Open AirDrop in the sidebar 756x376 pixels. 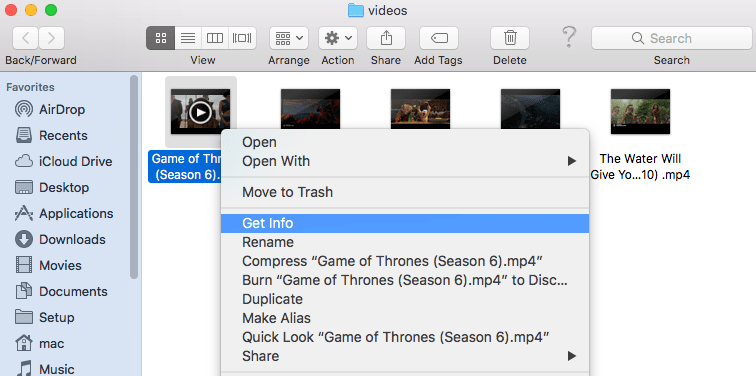[x=63, y=109]
